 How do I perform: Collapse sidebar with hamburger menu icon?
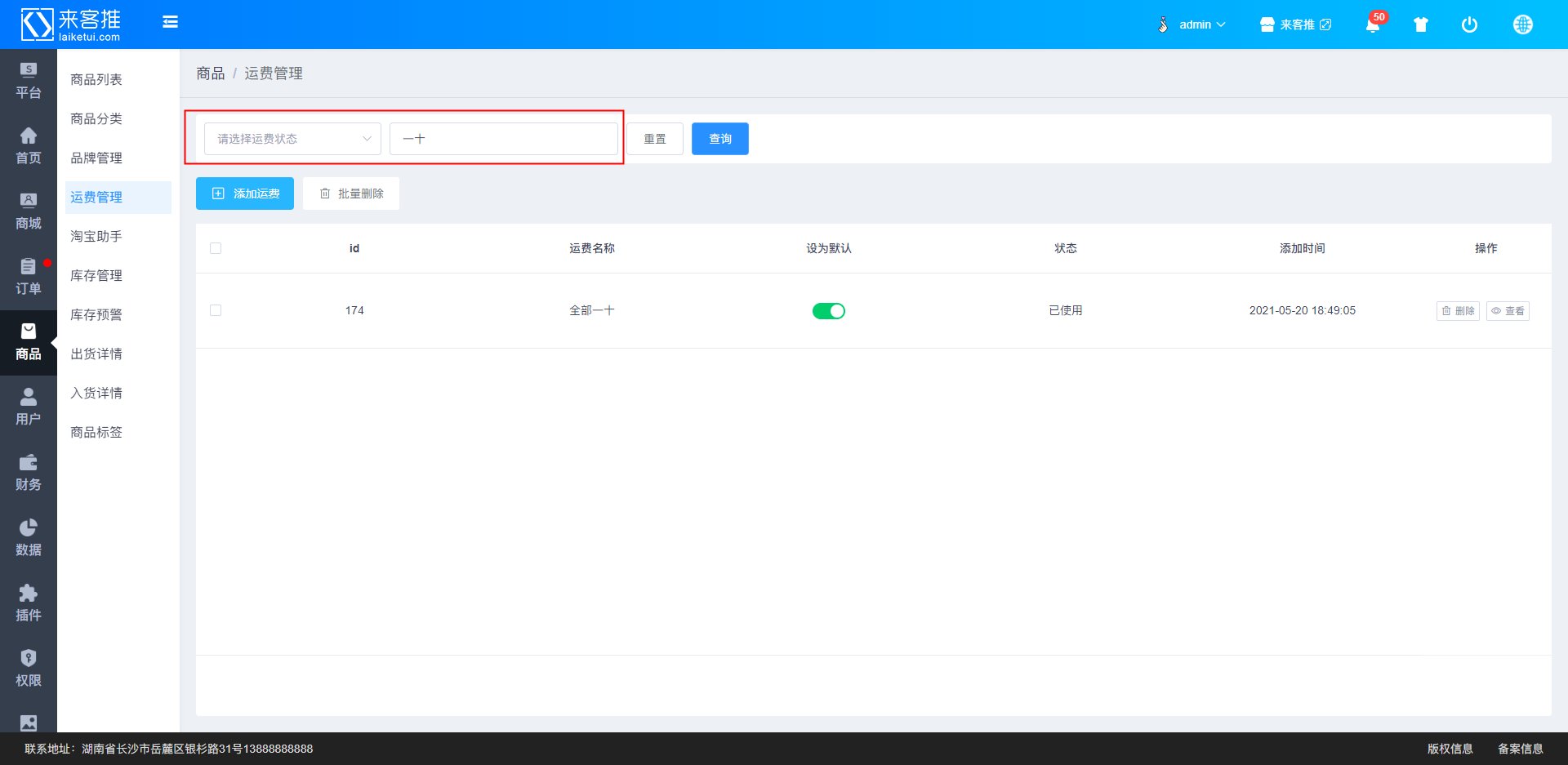(x=170, y=22)
